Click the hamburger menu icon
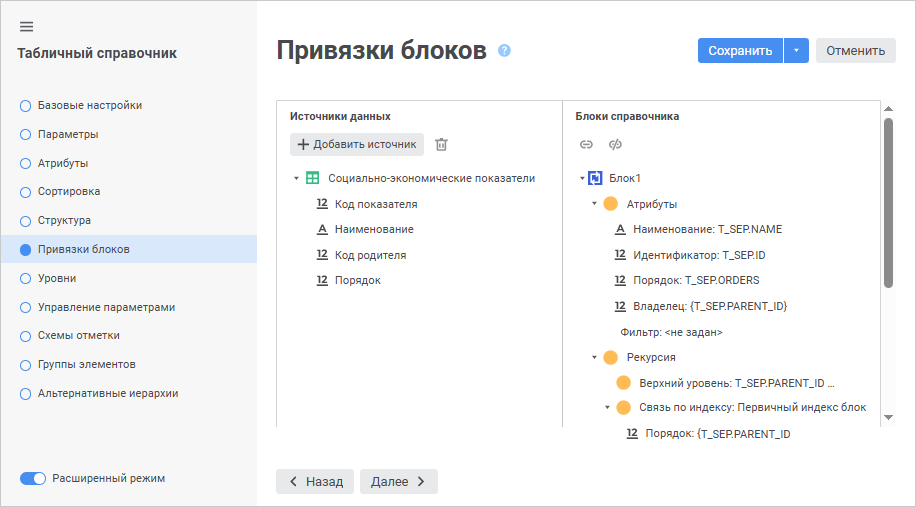916x507 pixels. (x=27, y=26)
